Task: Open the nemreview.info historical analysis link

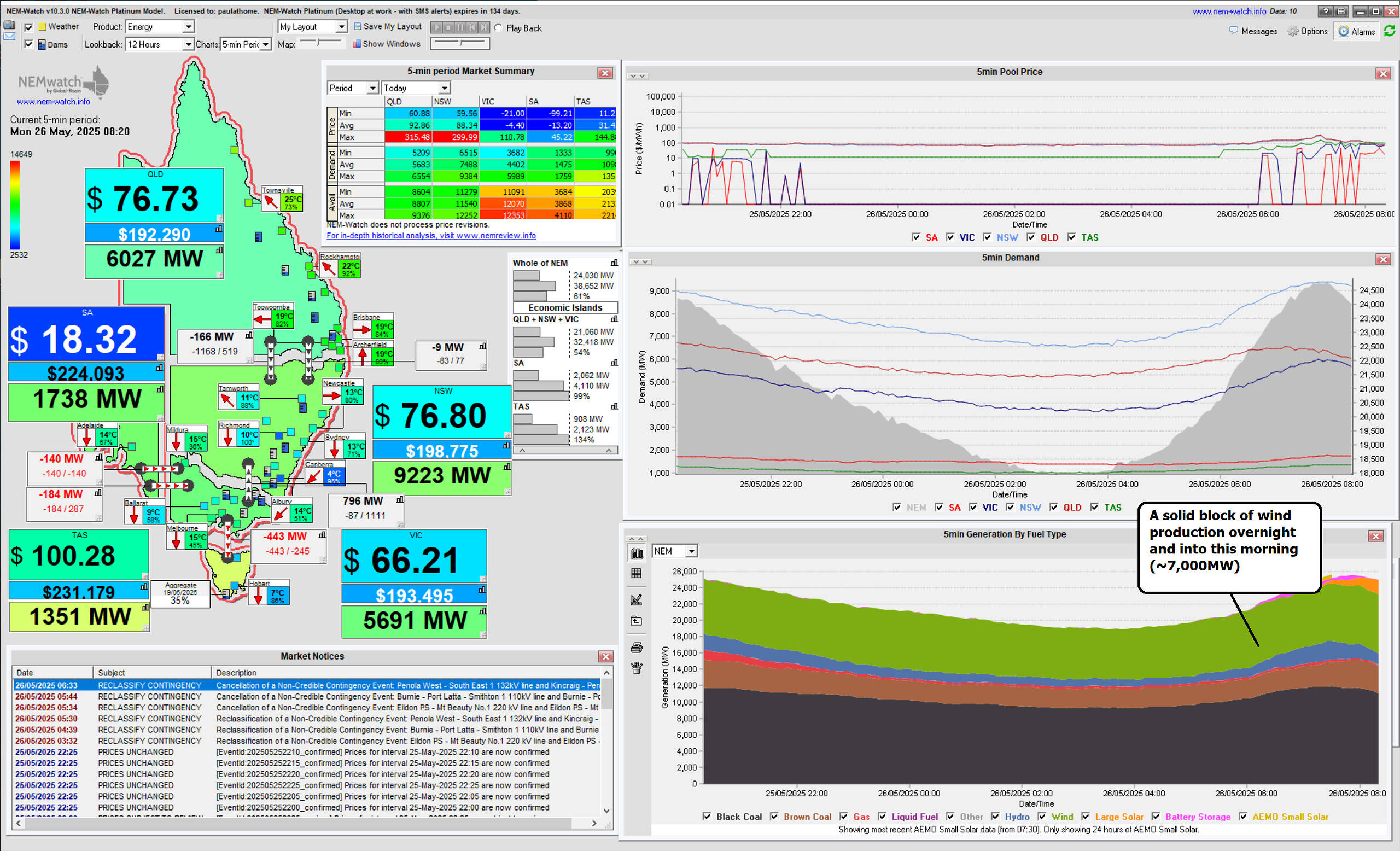Action: click(431, 235)
